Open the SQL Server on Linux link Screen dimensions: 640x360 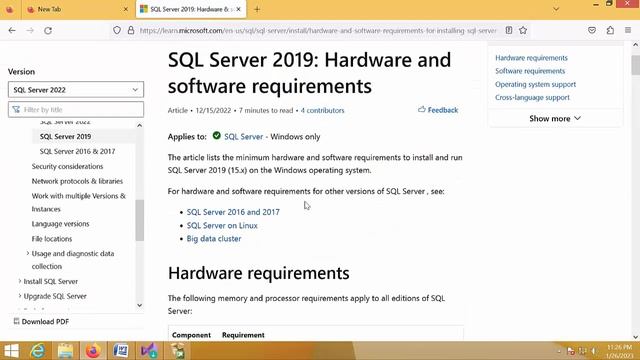coord(222,225)
